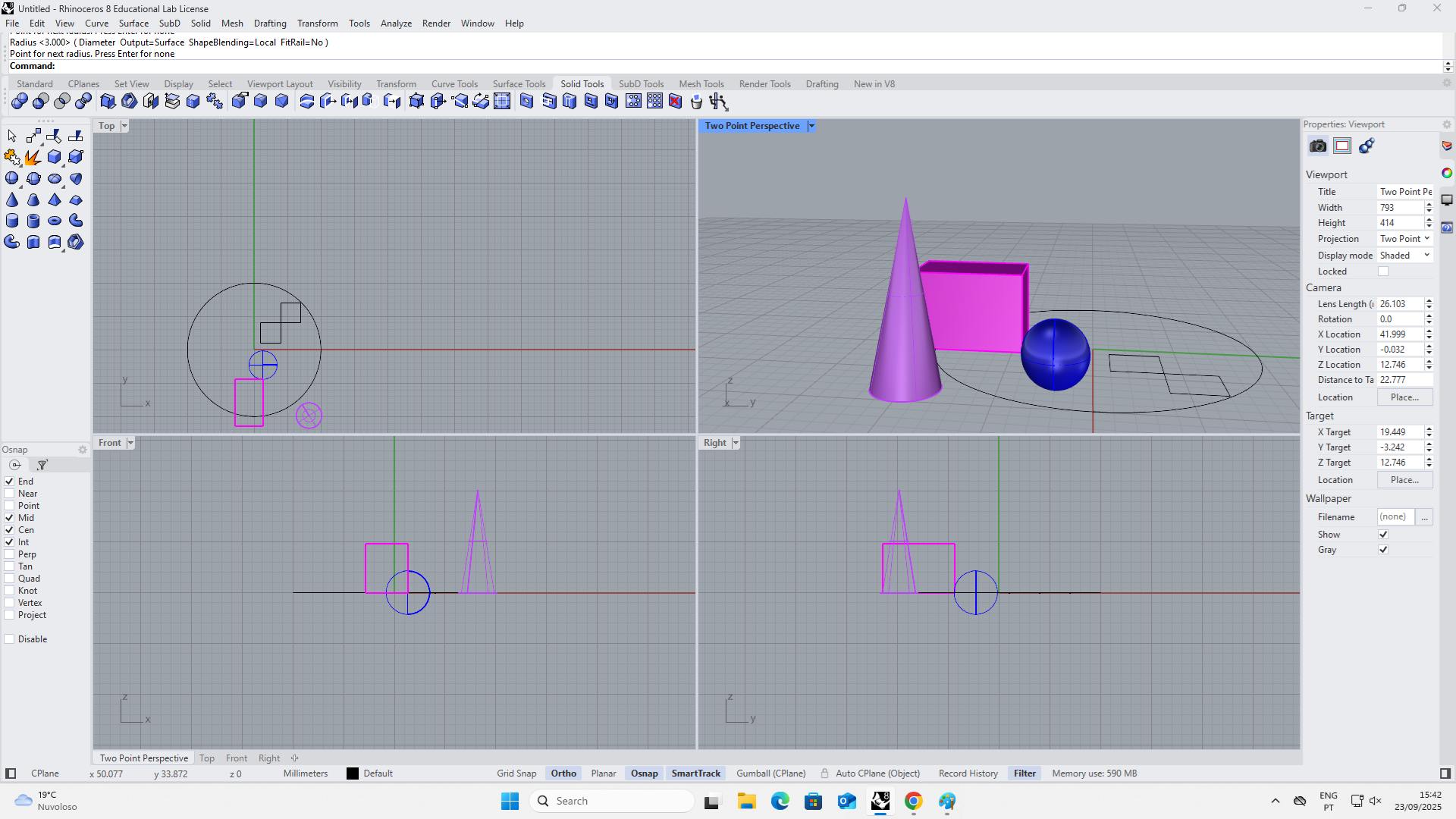Open the Render menu
Screen dimensions: 1456x819
click(x=436, y=24)
